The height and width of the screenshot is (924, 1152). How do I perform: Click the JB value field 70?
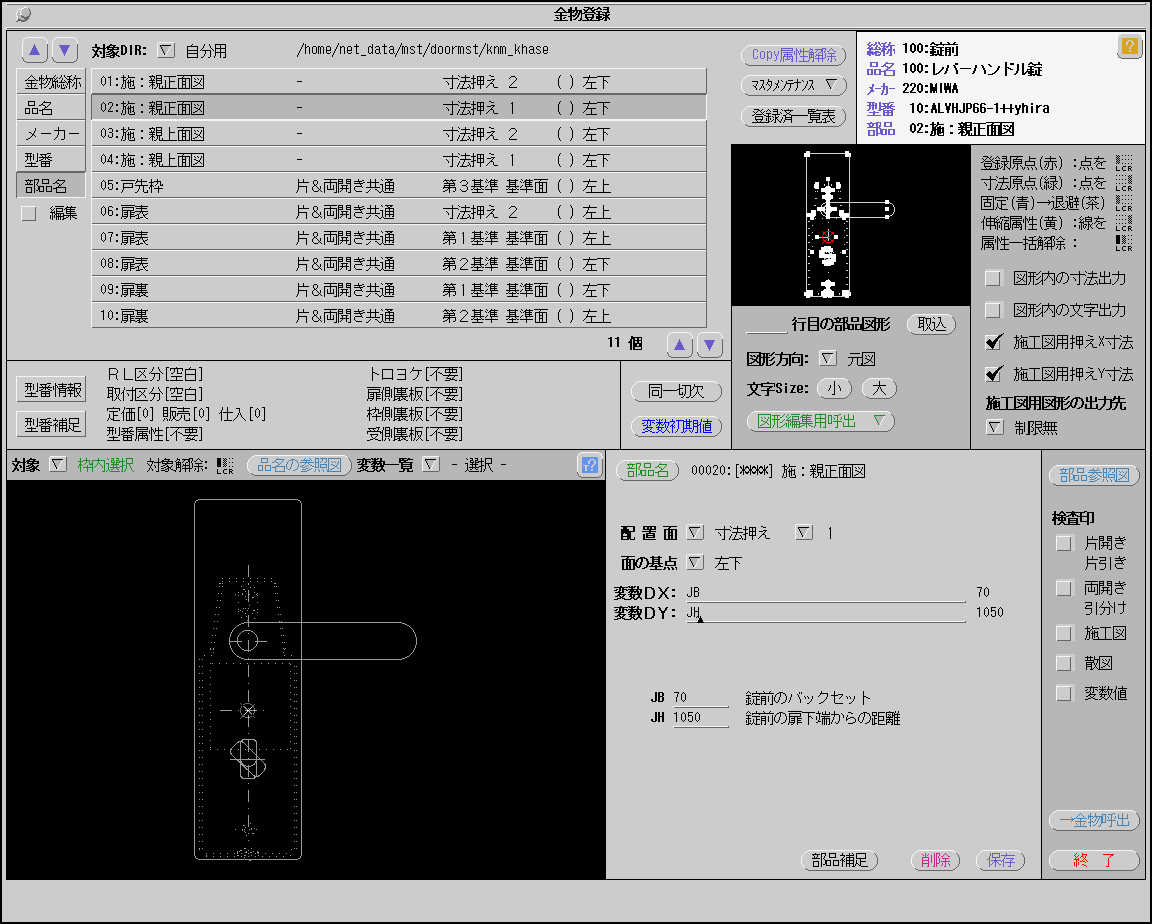tap(700, 698)
